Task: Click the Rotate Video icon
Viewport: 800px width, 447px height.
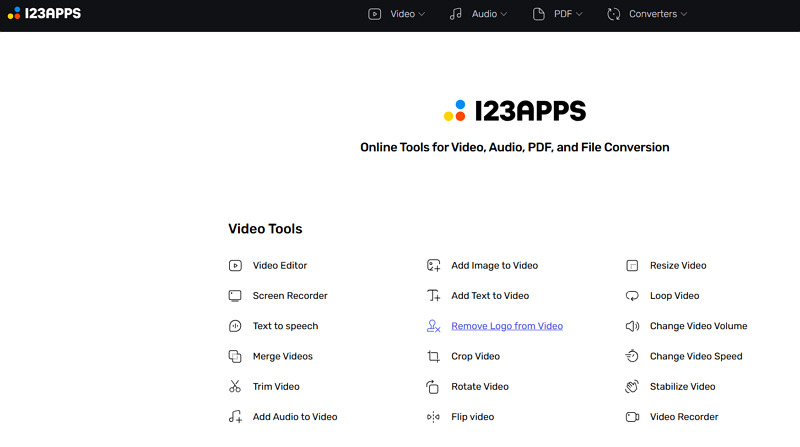Action: tap(433, 387)
